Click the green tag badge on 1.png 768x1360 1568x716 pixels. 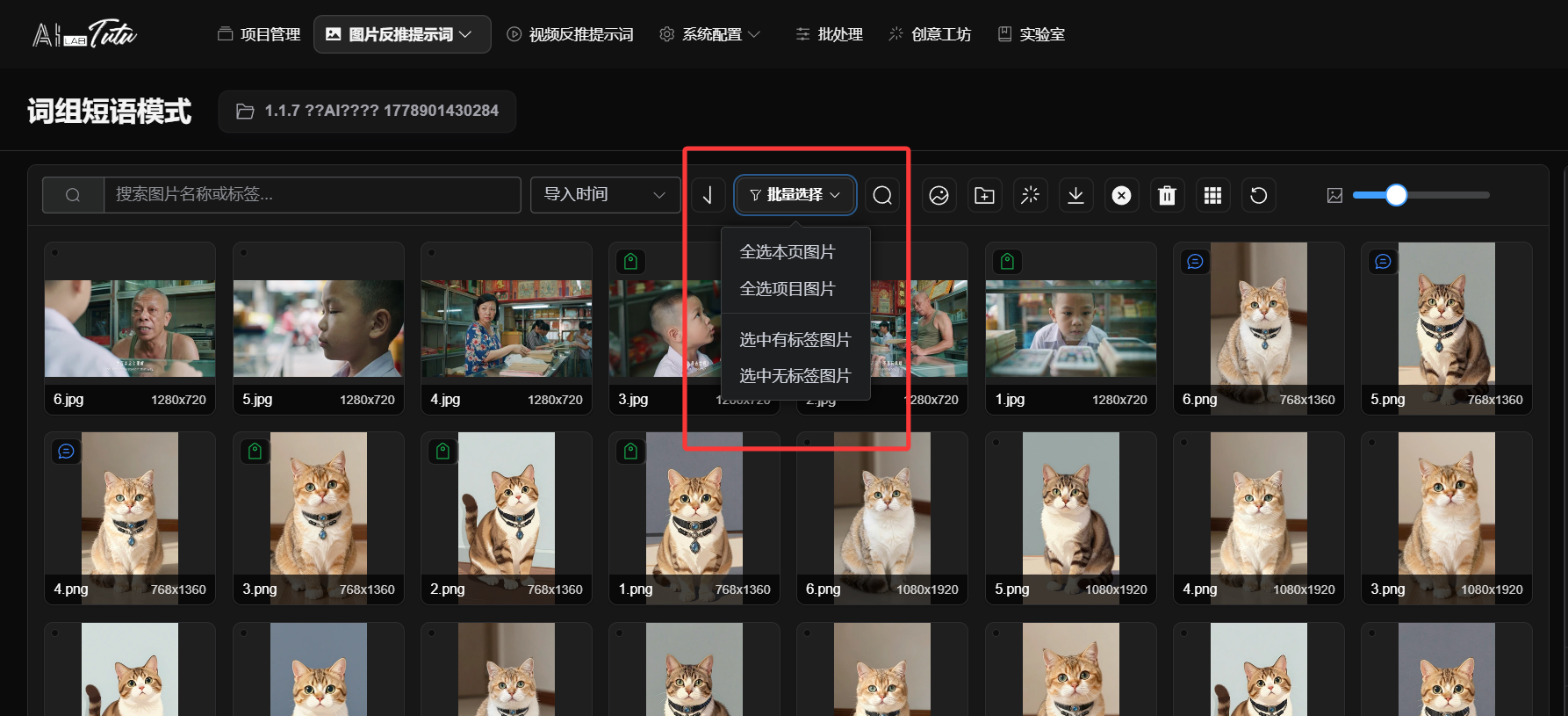pos(630,451)
